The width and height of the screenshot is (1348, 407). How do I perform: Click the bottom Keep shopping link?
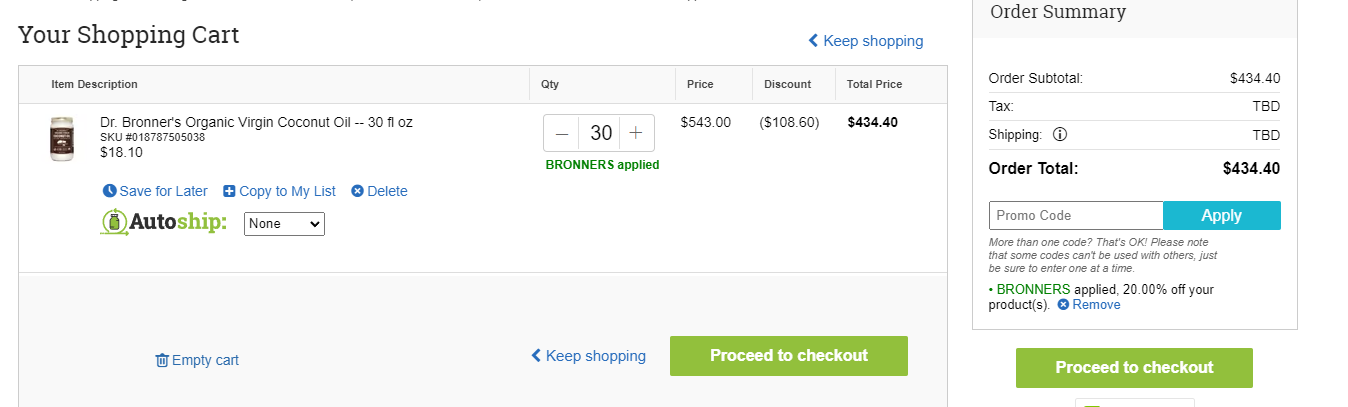pyautogui.click(x=588, y=356)
